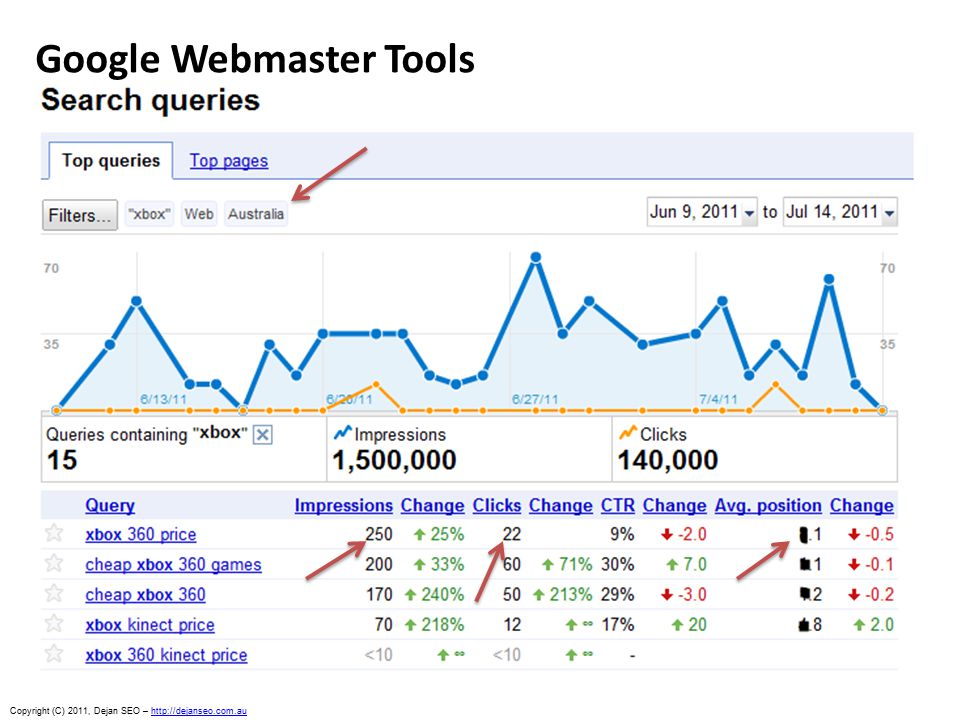Click the 250 impressions value
This screenshot has width=960, height=720.
[x=379, y=534]
